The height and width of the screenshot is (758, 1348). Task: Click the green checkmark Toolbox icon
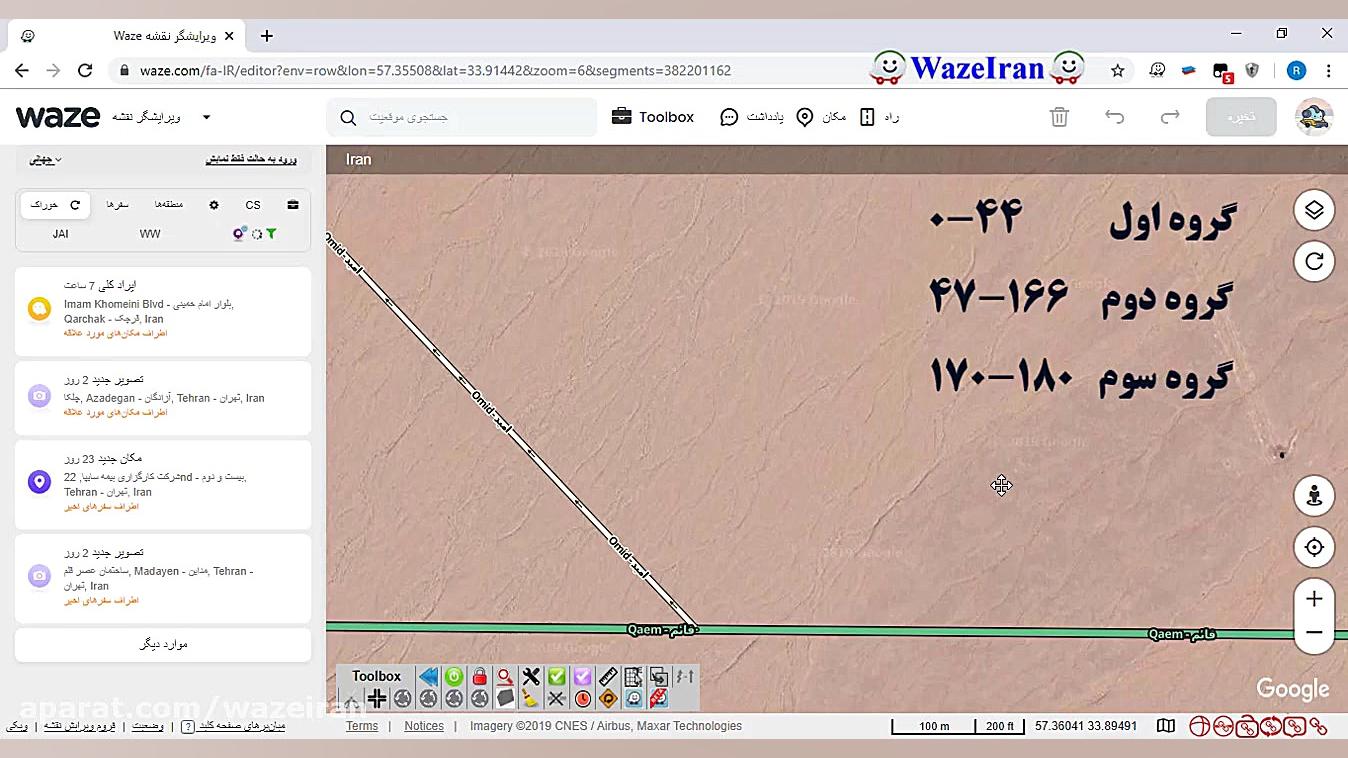point(557,677)
